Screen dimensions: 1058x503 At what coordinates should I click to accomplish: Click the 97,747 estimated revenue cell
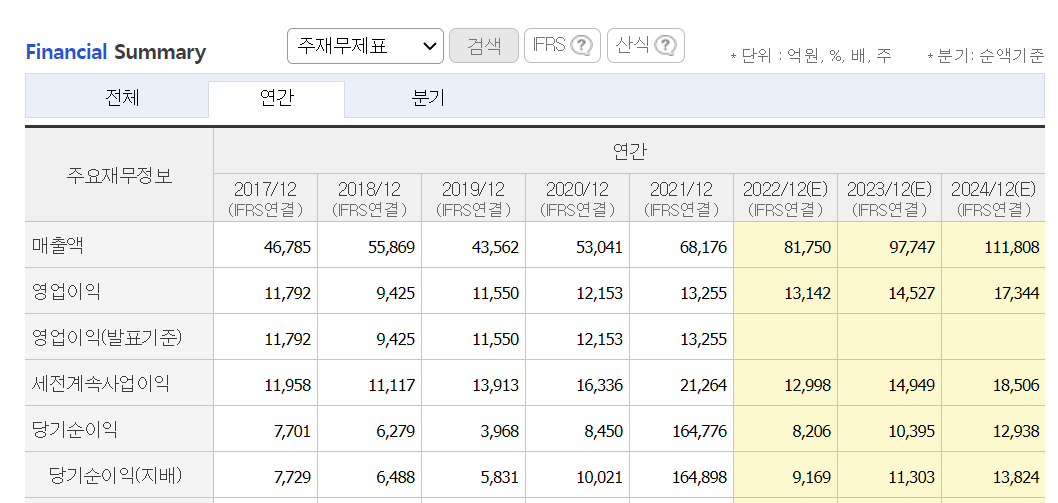pos(889,246)
